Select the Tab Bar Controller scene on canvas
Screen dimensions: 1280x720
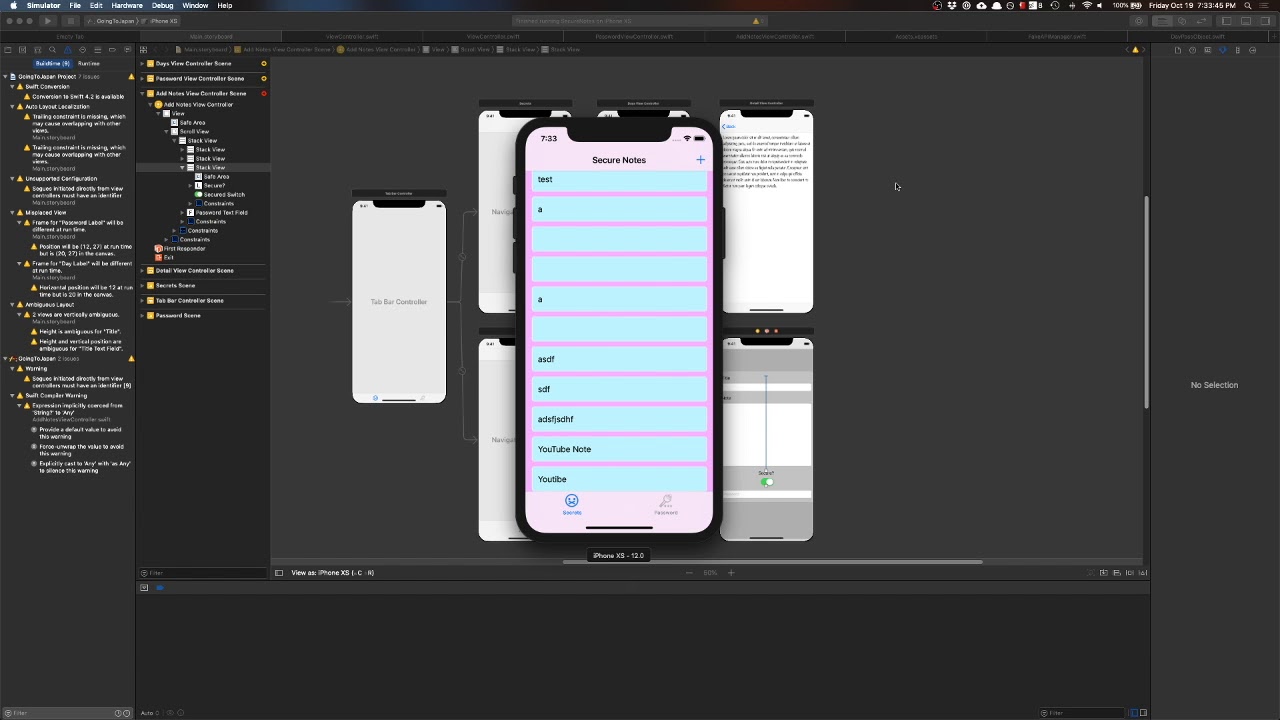point(399,302)
